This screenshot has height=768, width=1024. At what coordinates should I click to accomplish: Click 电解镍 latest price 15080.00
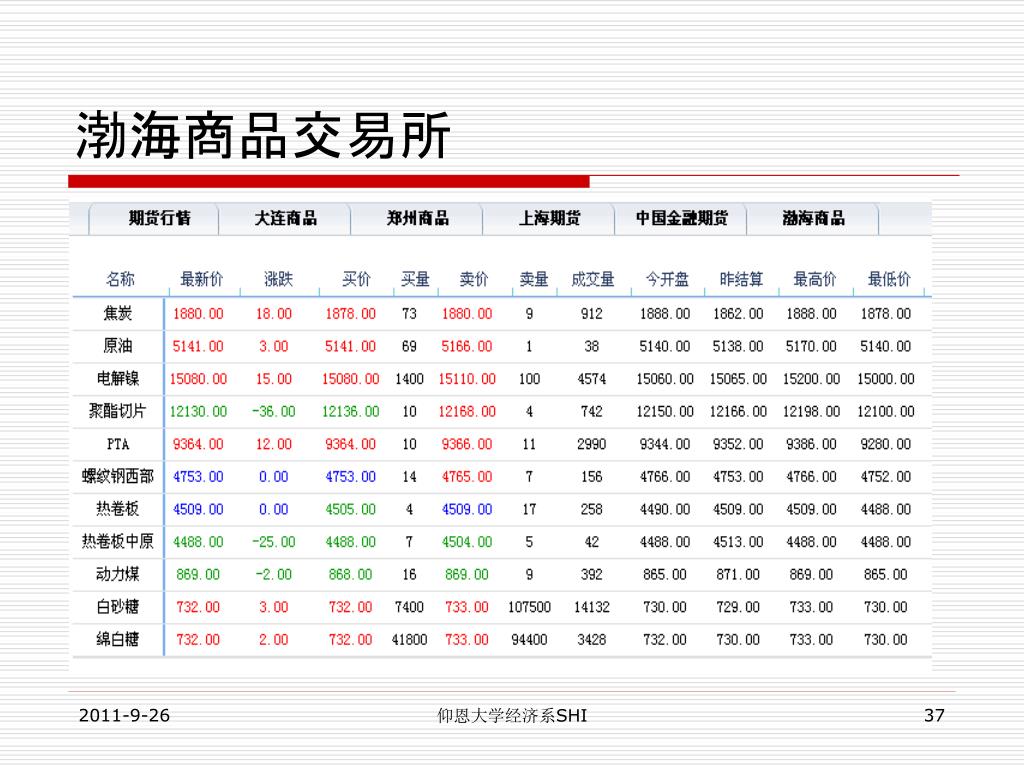pos(198,379)
